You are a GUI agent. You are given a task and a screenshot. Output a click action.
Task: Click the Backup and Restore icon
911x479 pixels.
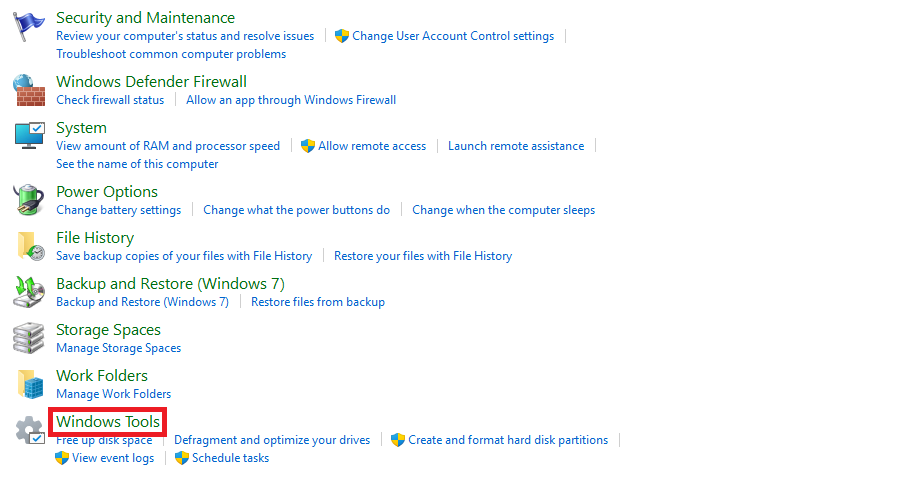point(29,292)
